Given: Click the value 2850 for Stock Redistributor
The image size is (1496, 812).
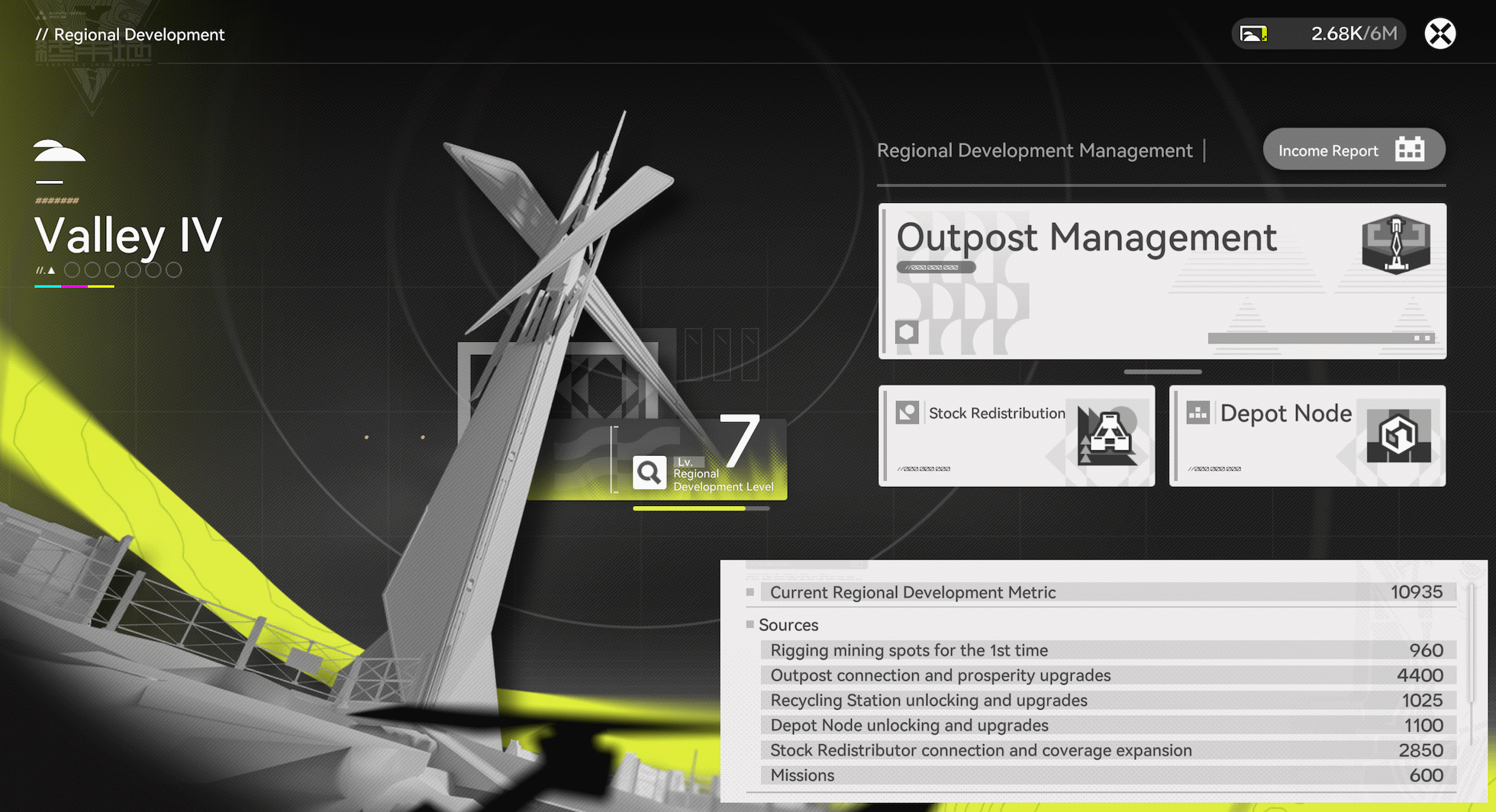Looking at the screenshot, I should 1420,750.
